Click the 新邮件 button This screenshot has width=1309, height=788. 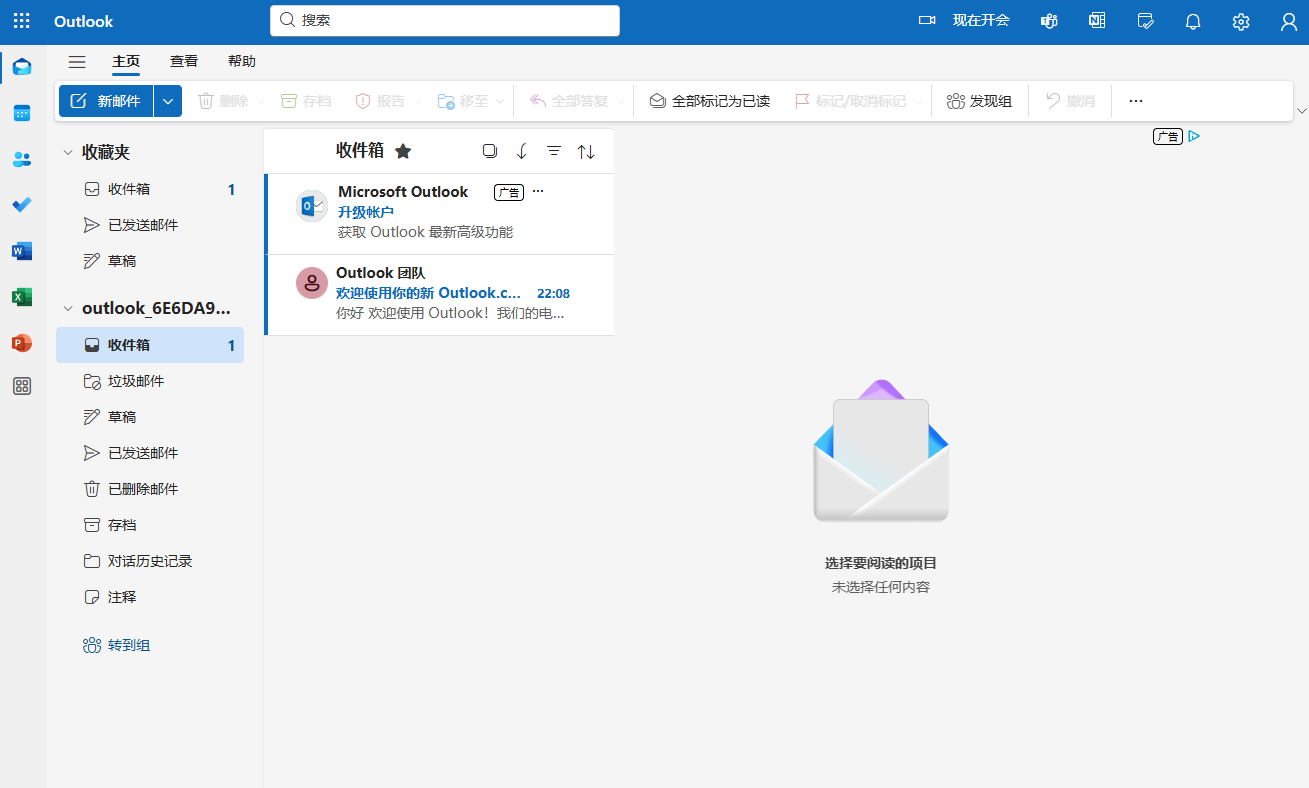106,101
